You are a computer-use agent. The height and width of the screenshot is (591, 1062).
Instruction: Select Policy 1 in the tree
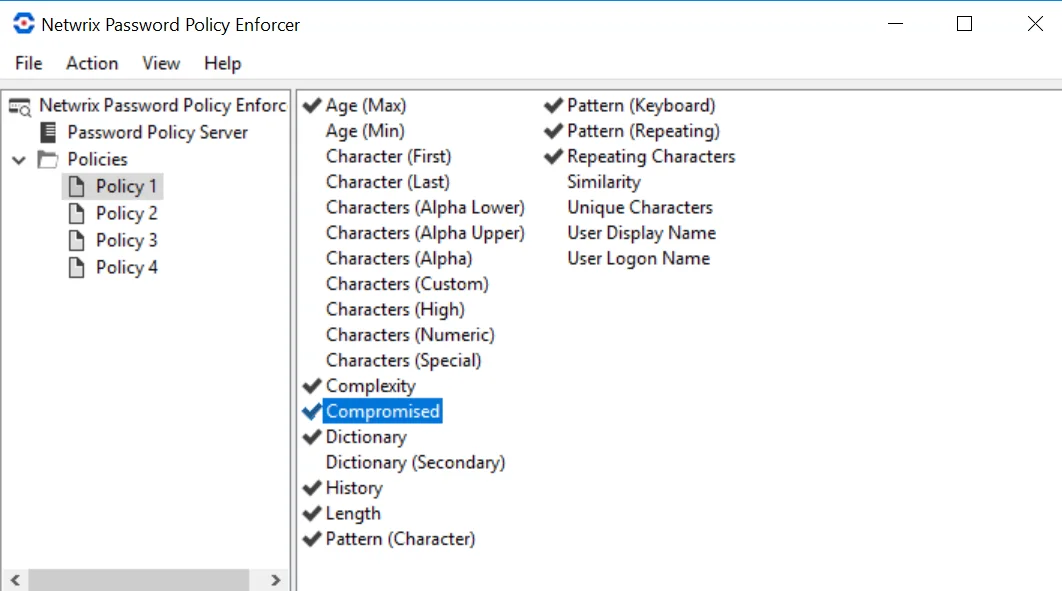coord(127,186)
